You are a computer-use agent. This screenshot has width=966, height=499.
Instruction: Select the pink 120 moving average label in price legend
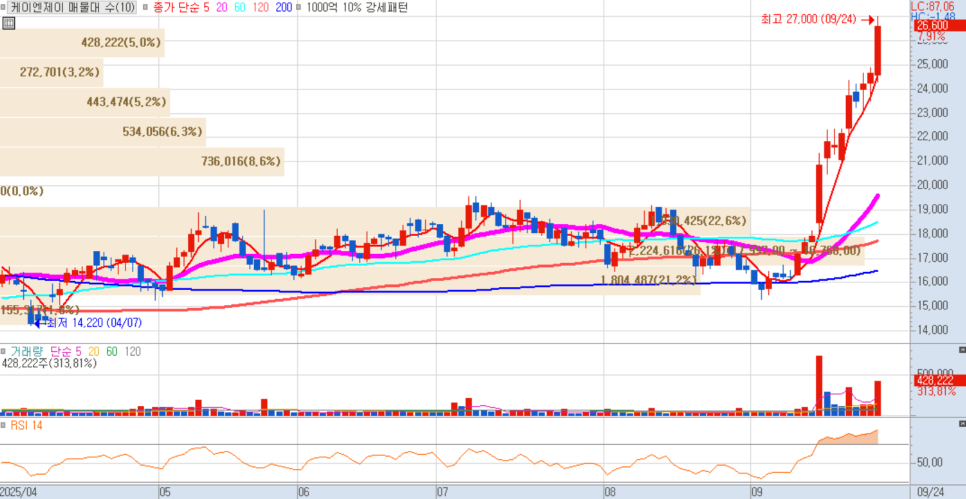259,8
